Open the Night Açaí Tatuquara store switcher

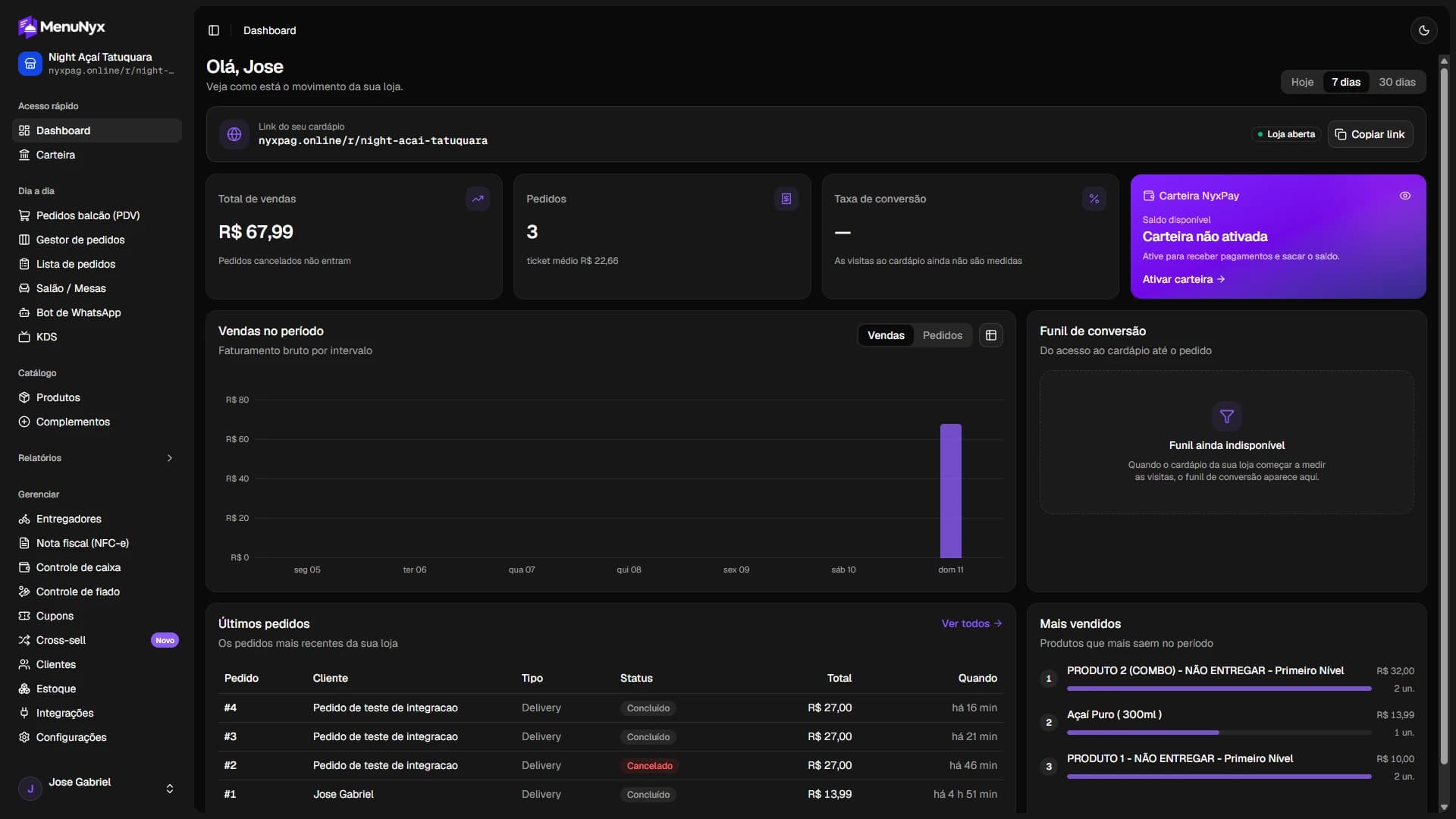tap(97, 64)
